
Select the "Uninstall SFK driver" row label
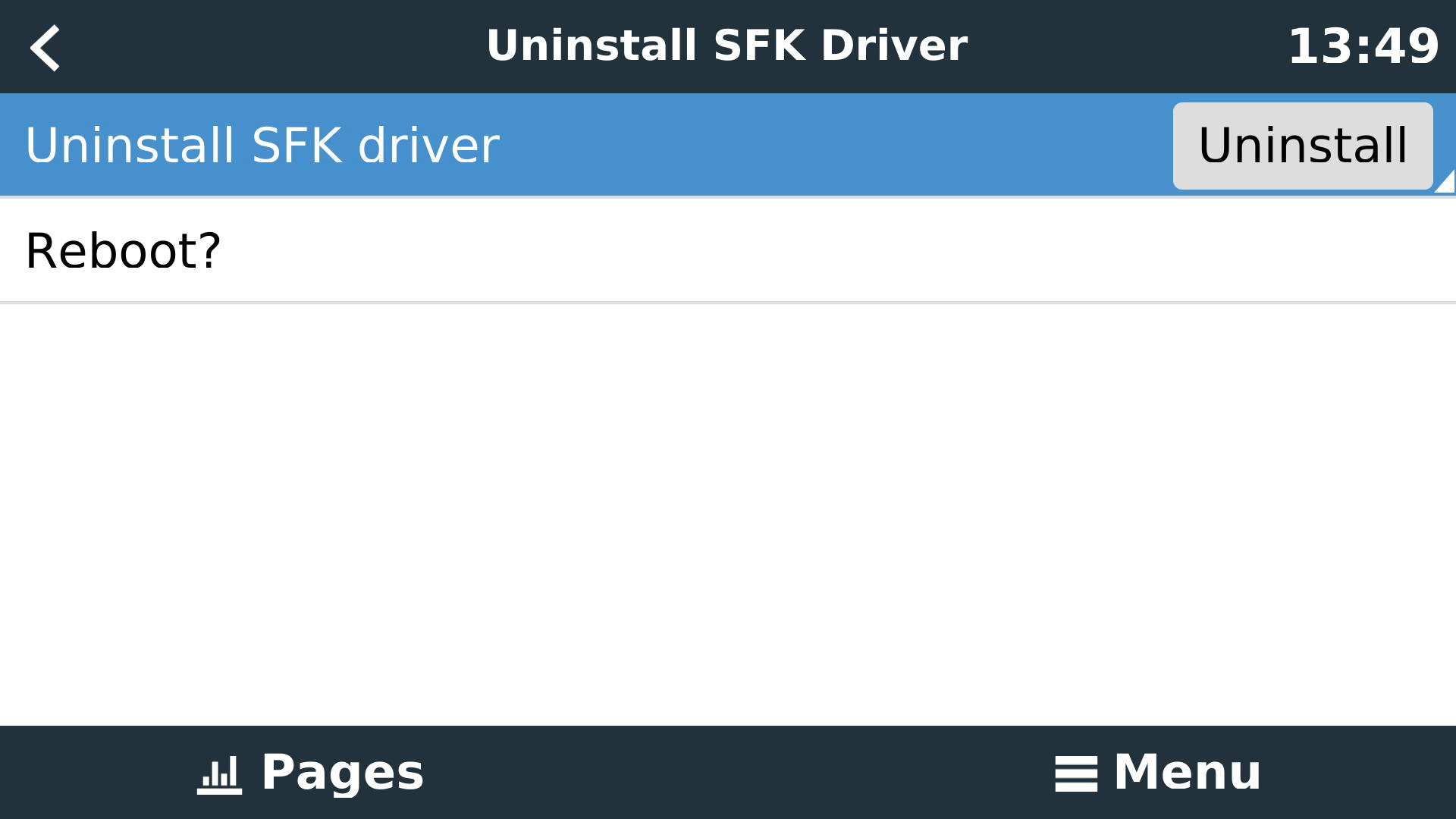(262, 146)
